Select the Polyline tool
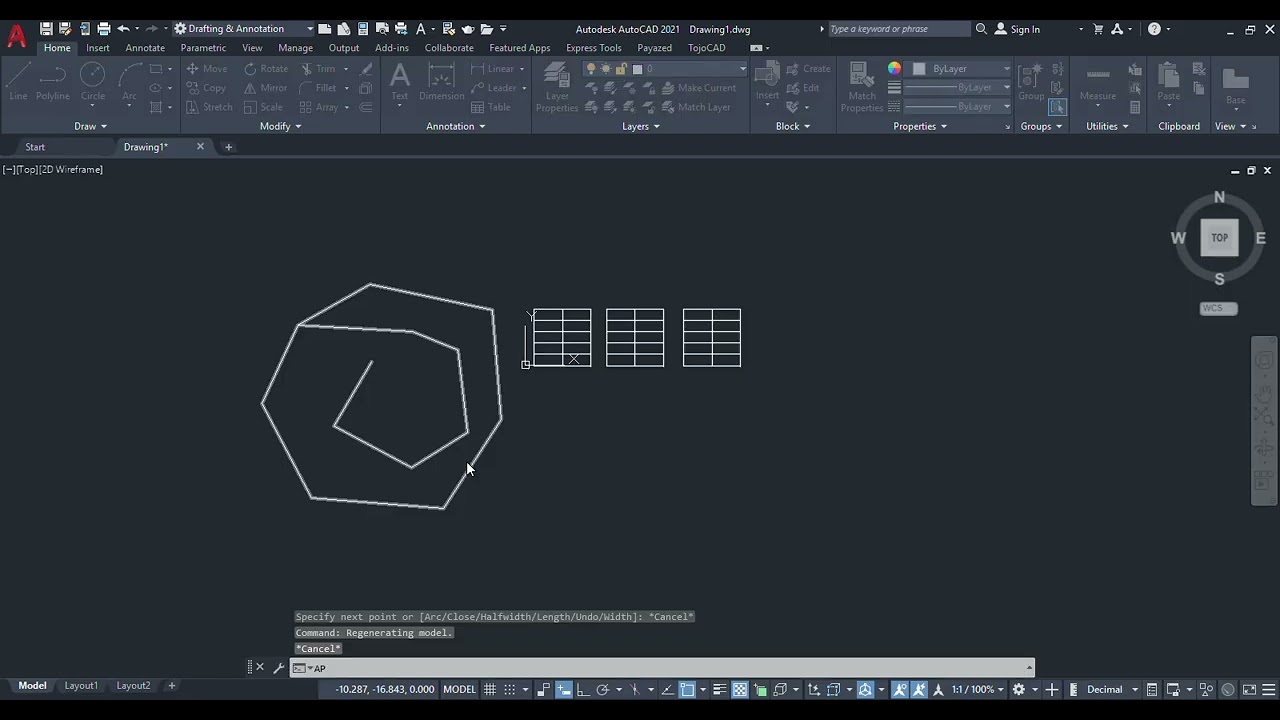The image size is (1280, 720). (x=53, y=82)
